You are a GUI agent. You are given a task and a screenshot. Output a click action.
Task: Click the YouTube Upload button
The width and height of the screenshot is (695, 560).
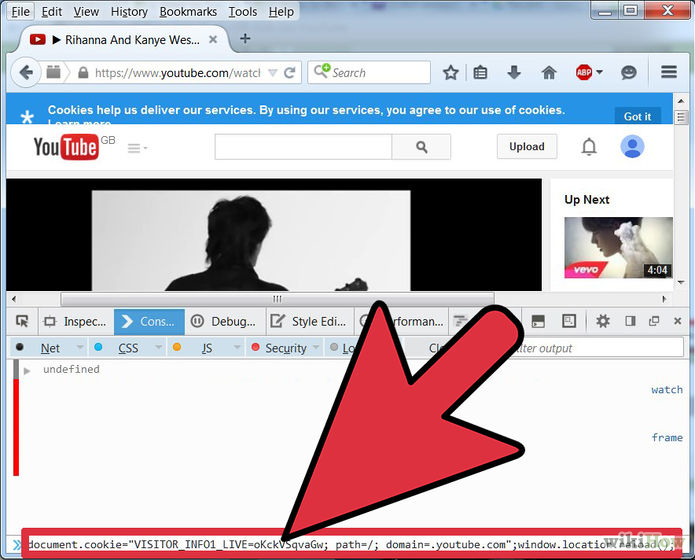click(527, 147)
